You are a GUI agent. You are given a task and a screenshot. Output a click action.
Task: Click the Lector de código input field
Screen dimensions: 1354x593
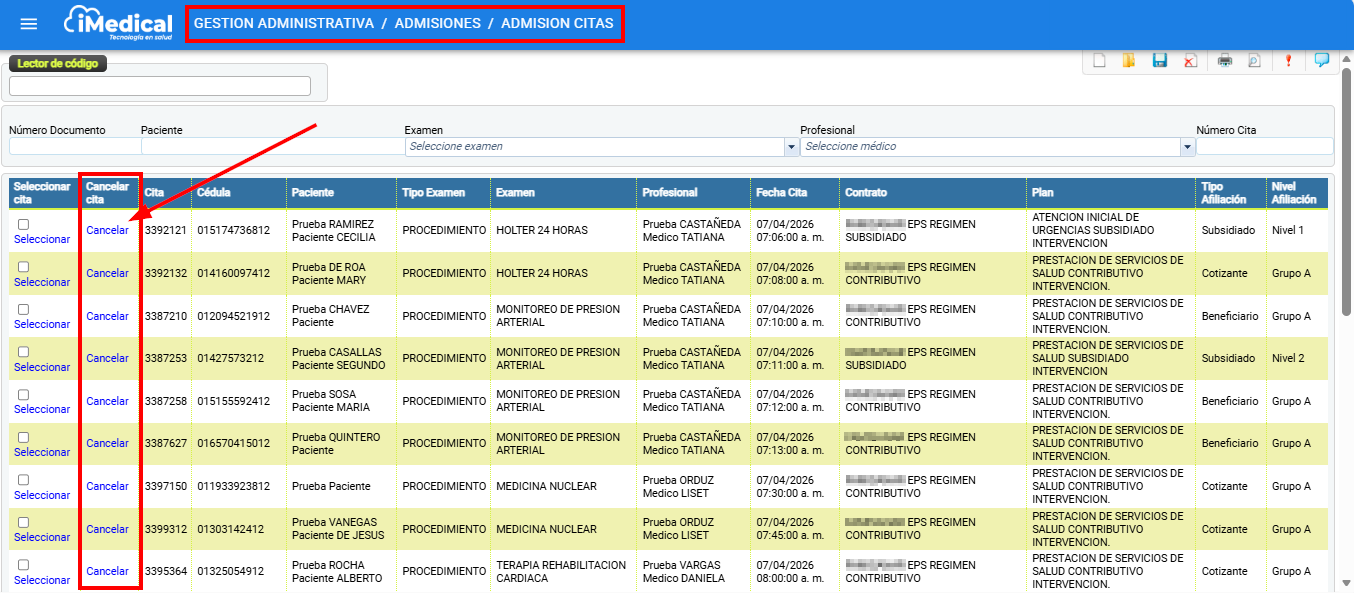160,86
